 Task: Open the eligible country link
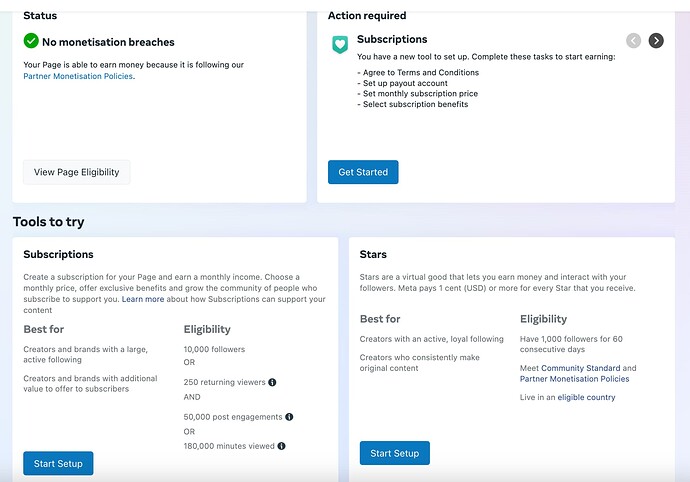[x=586, y=397]
